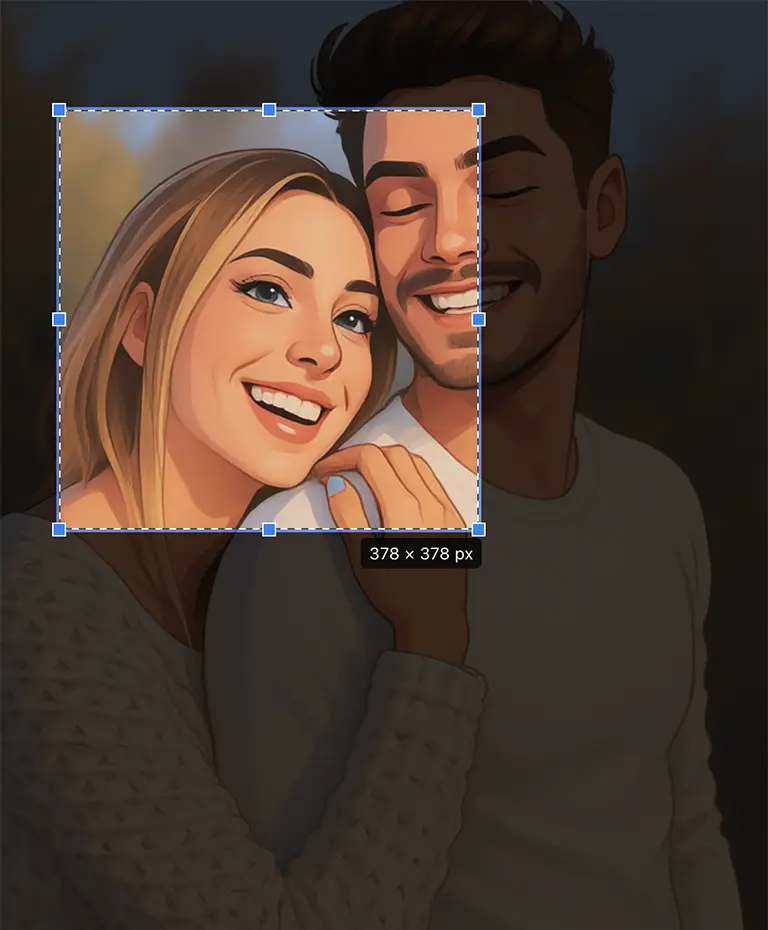The width and height of the screenshot is (768, 930).
Task: Click the bottom-center crop handle
Action: (269, 529)
